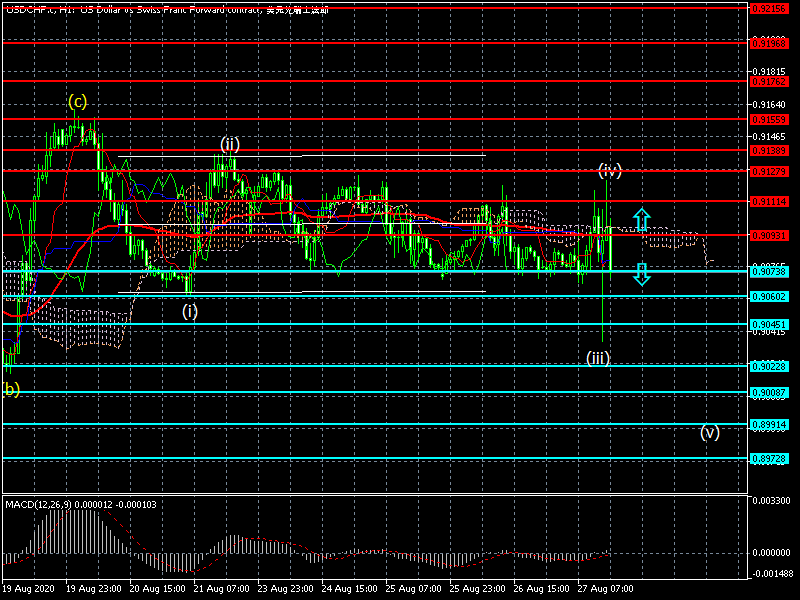Screen dimensions: 800x600
Task: Select the (i) wave label
Action: 190,311
